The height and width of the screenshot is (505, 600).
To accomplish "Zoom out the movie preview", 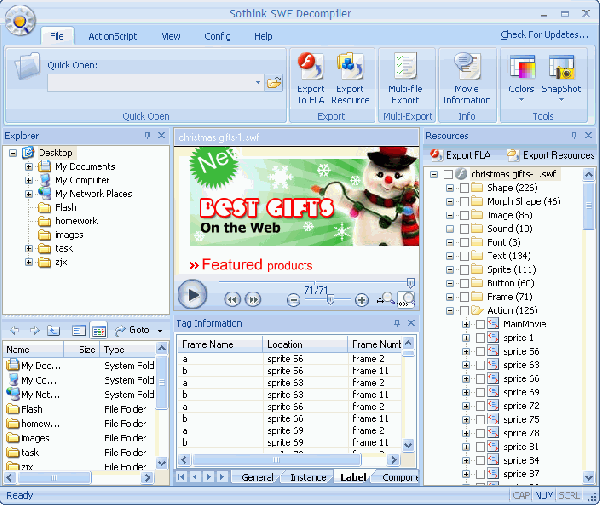I will pos(293,300).
